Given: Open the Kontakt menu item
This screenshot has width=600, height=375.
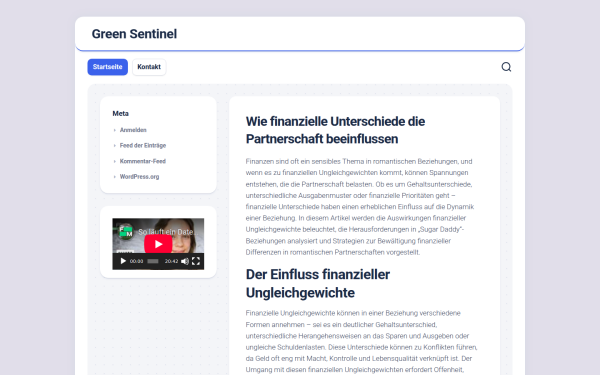Looking at the screenshot, I should [x=149, y=67].
